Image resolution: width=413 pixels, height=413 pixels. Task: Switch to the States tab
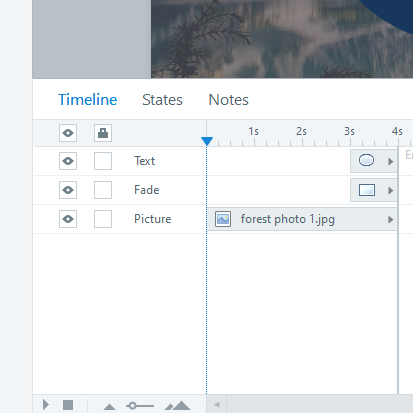click(162, 100)
